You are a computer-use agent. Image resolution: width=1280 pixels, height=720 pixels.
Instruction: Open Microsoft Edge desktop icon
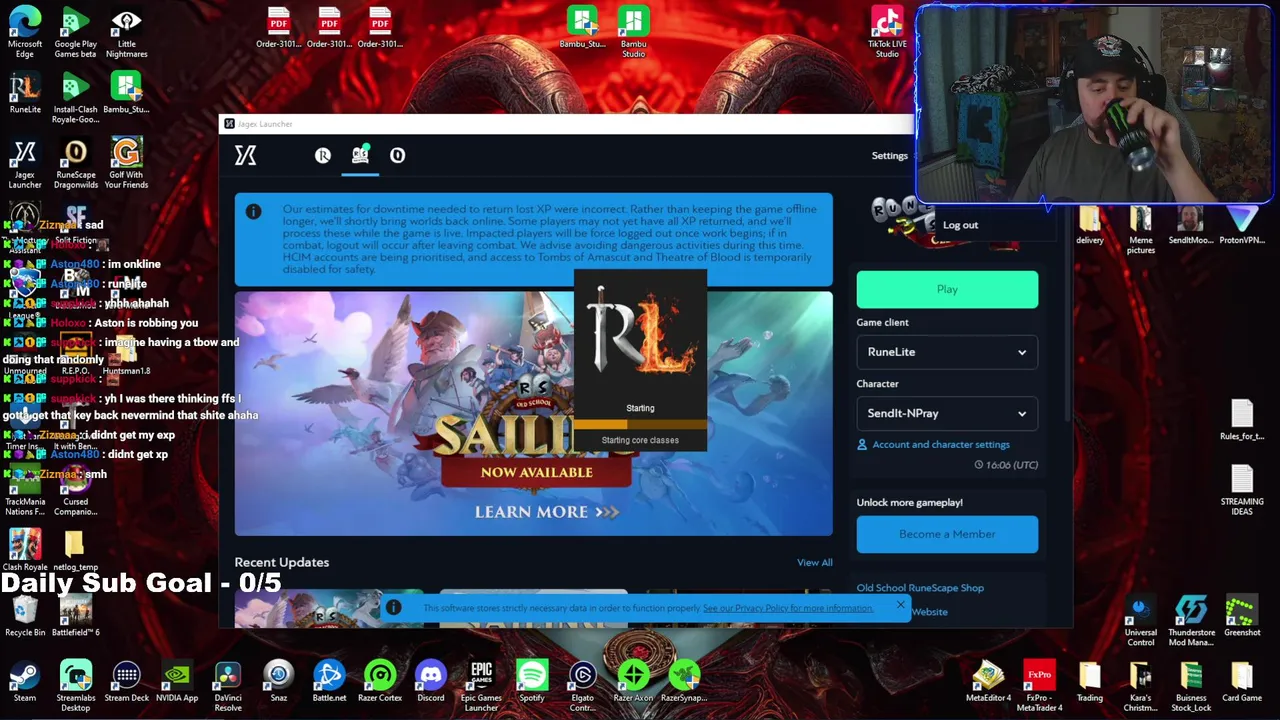click(x=25, y=32)
